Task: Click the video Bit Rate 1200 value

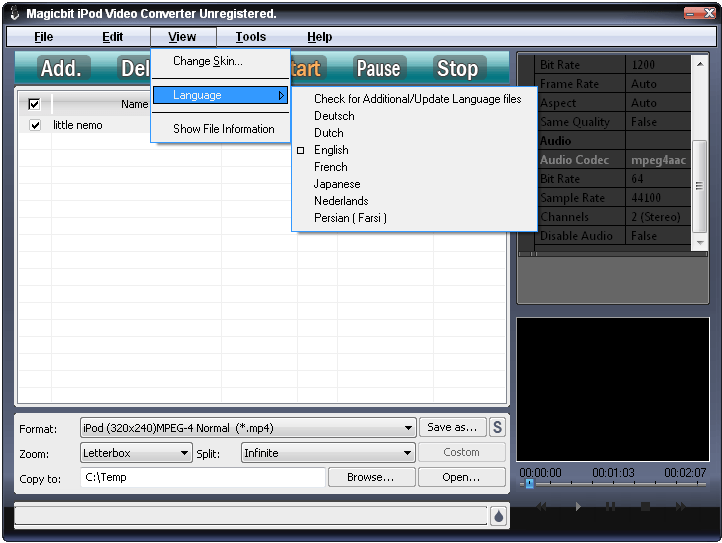Action: coord(658,64)
